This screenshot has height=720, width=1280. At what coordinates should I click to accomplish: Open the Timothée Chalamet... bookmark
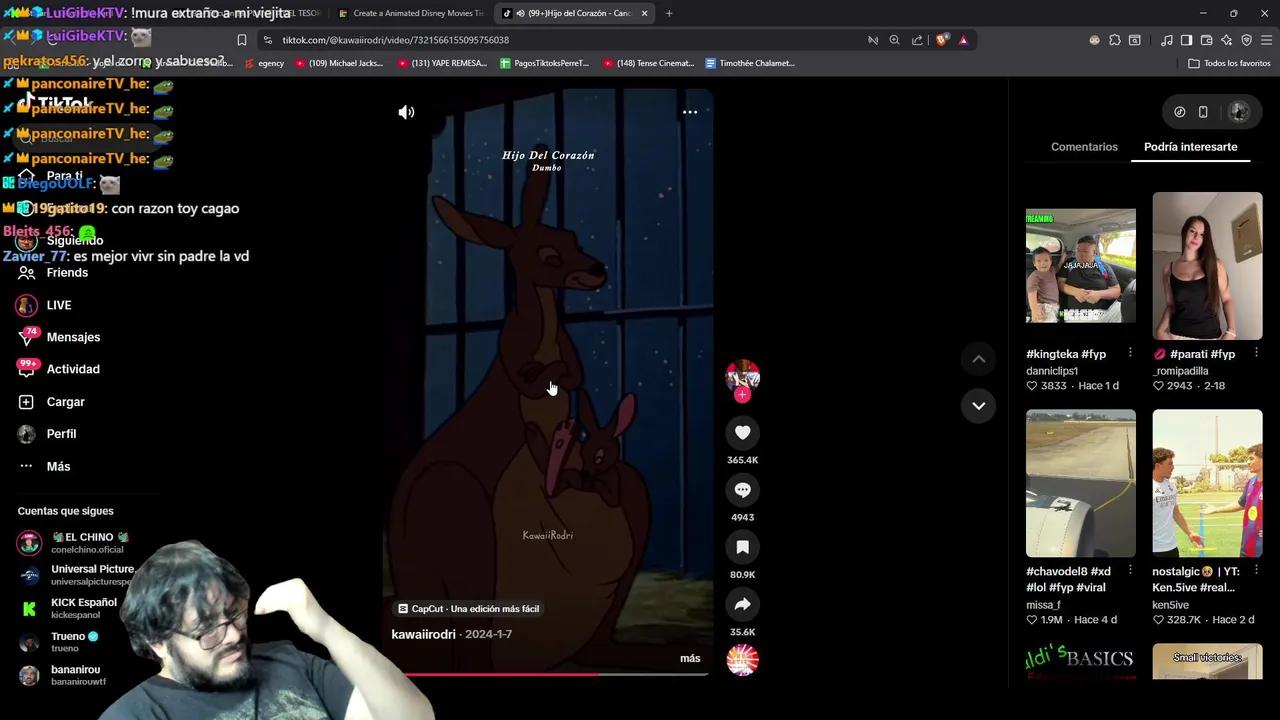(750, 63)
